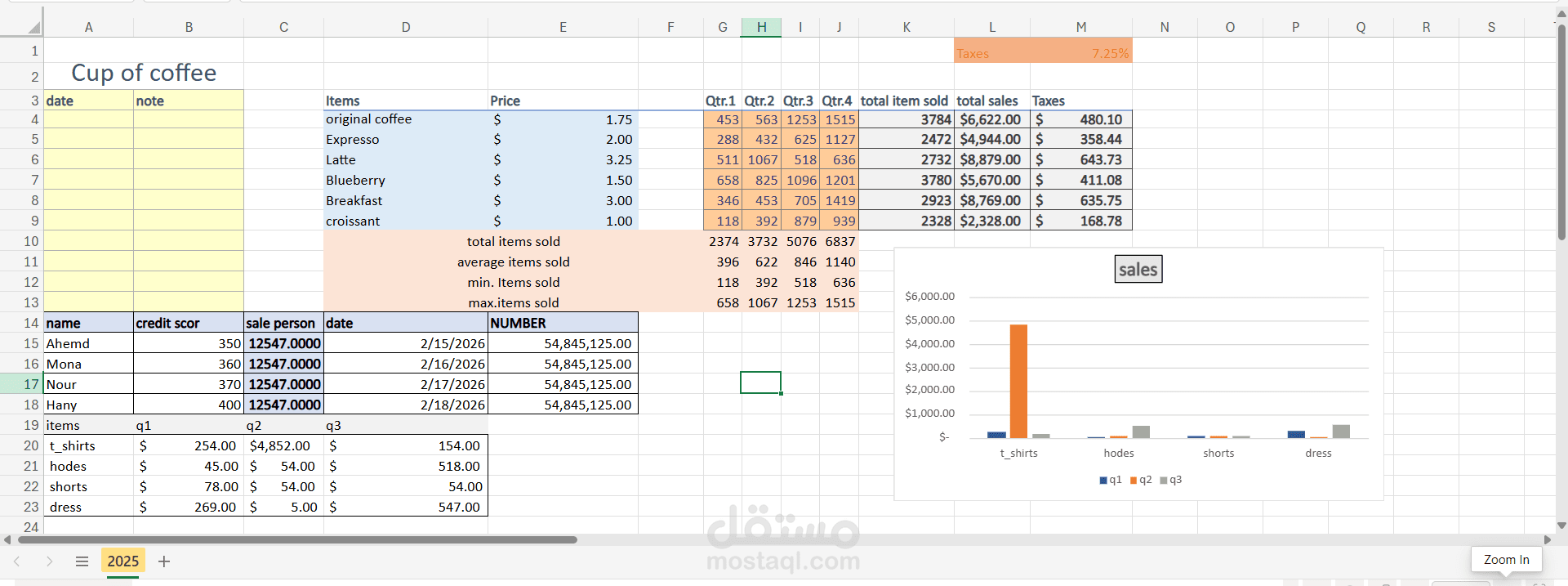The image size is (1568, 586).
Task: Click the 'credit scor' header cell
Action: tap(189, 323)
